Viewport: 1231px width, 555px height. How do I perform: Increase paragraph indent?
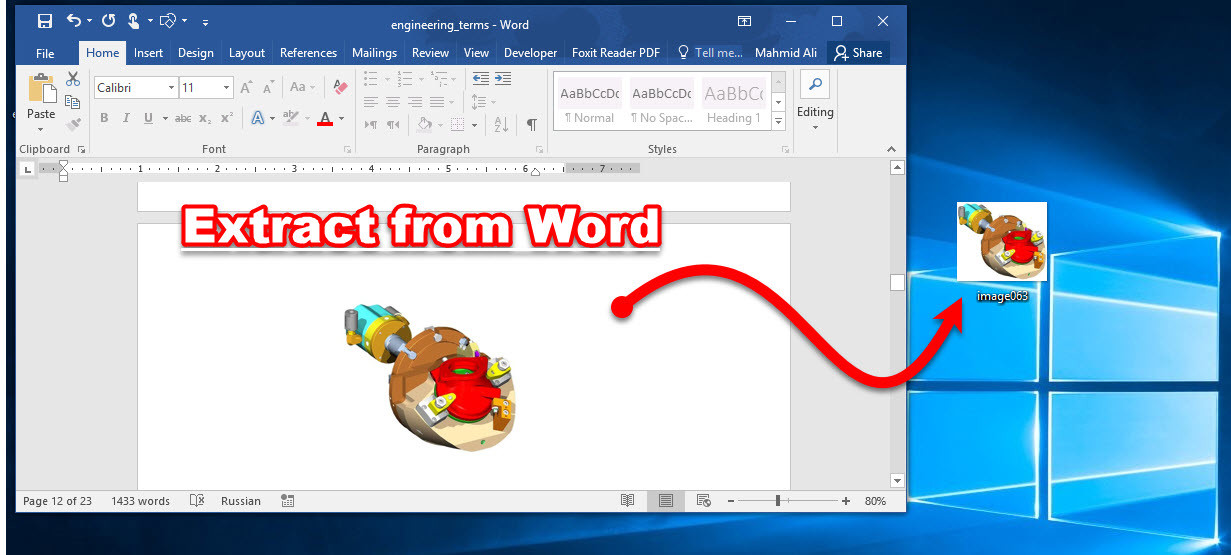tap(503, 78)
